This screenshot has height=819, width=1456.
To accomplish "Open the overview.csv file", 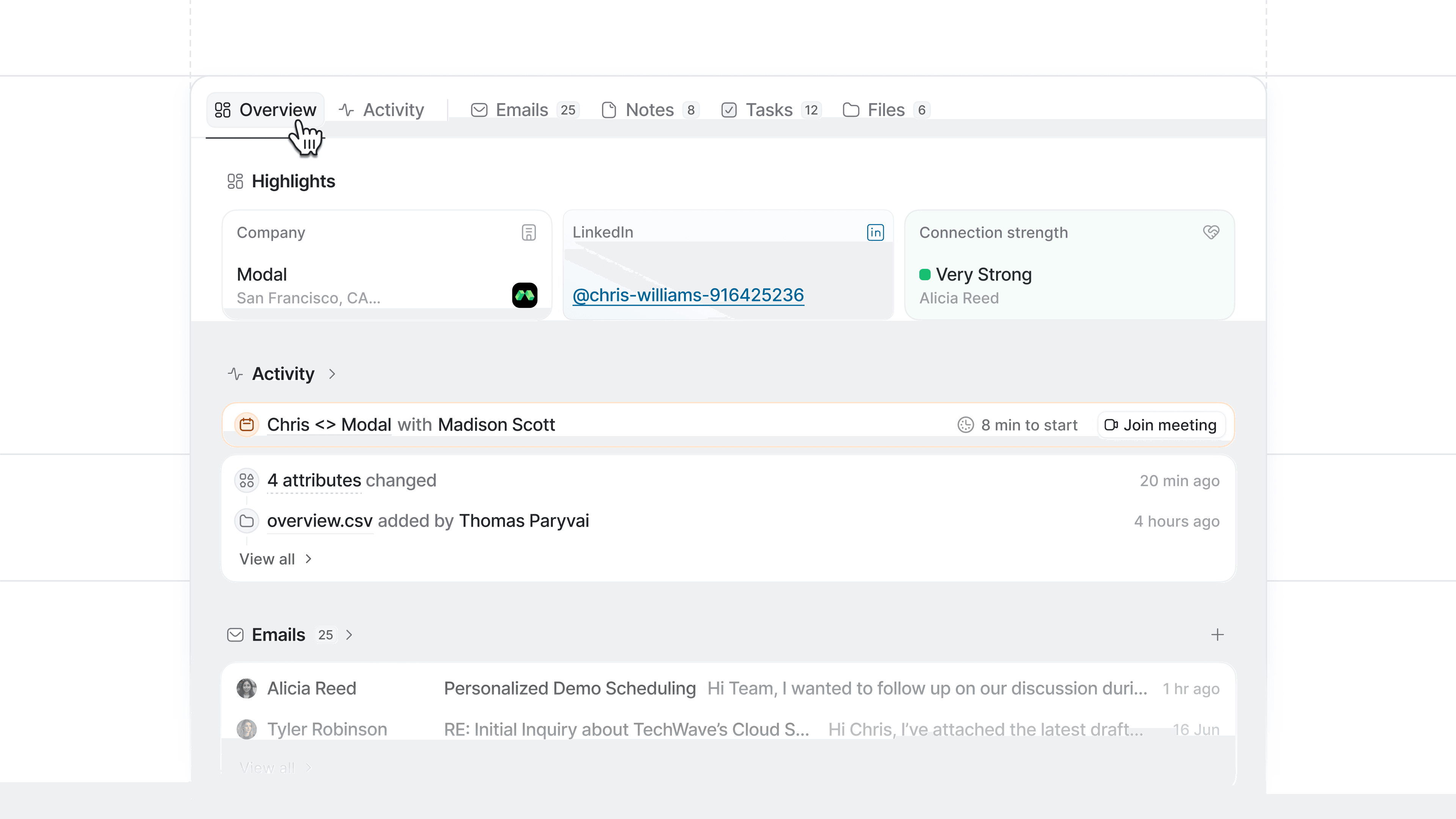I will click(320, 521).
